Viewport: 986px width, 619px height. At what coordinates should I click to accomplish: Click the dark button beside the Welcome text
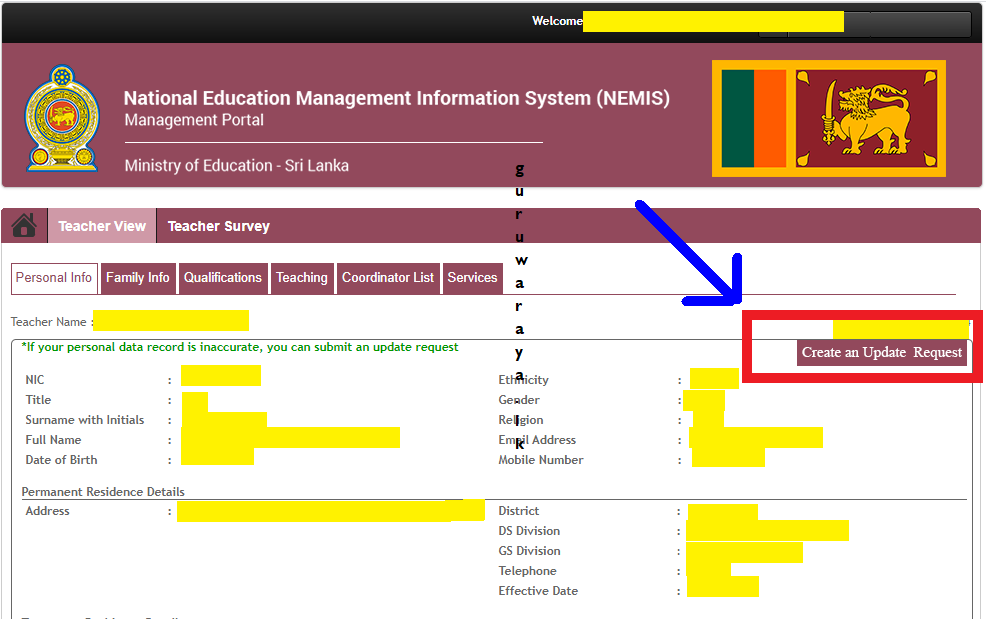click(x=905, y=20)
